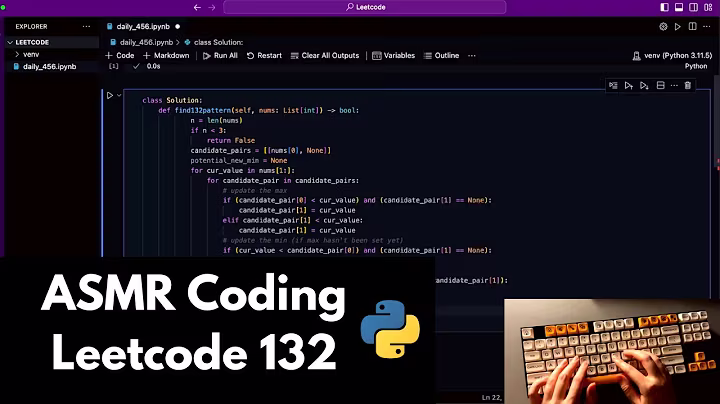Run the Solution class cell
Screen dimensions: 720x404
(110, 95)
